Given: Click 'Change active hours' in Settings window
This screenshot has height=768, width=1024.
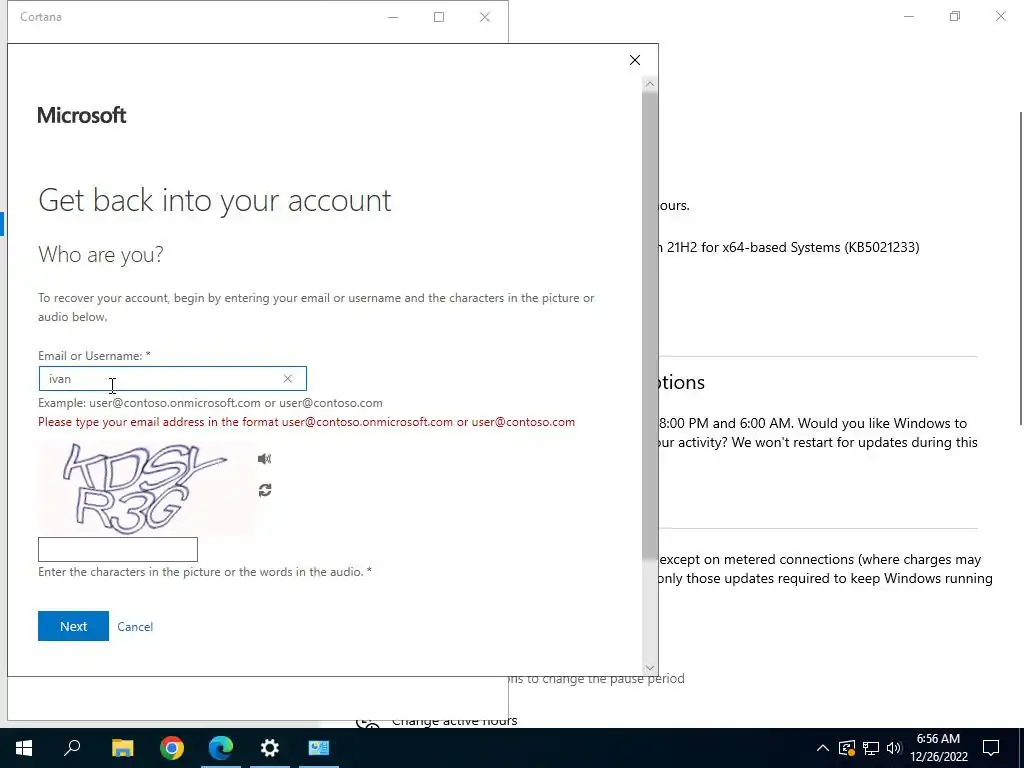Looking at the screenshot, I should tap(455, 721).
